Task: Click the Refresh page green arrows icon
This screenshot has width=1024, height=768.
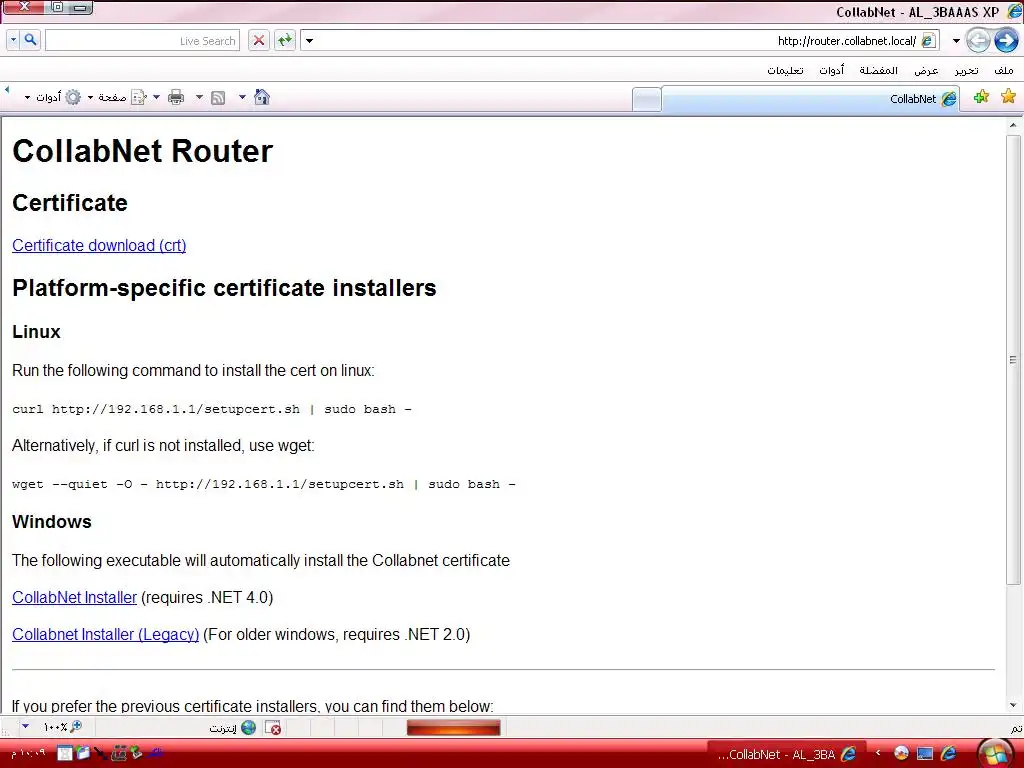Action: (x=285, y=40)
